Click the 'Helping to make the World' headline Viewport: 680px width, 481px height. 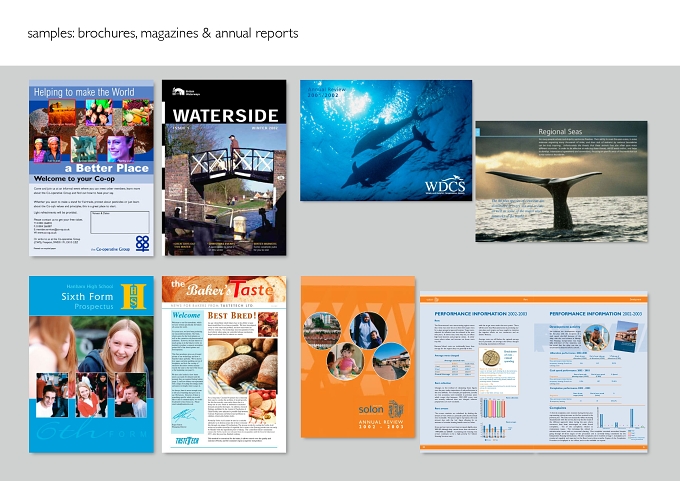pos(84,92)
